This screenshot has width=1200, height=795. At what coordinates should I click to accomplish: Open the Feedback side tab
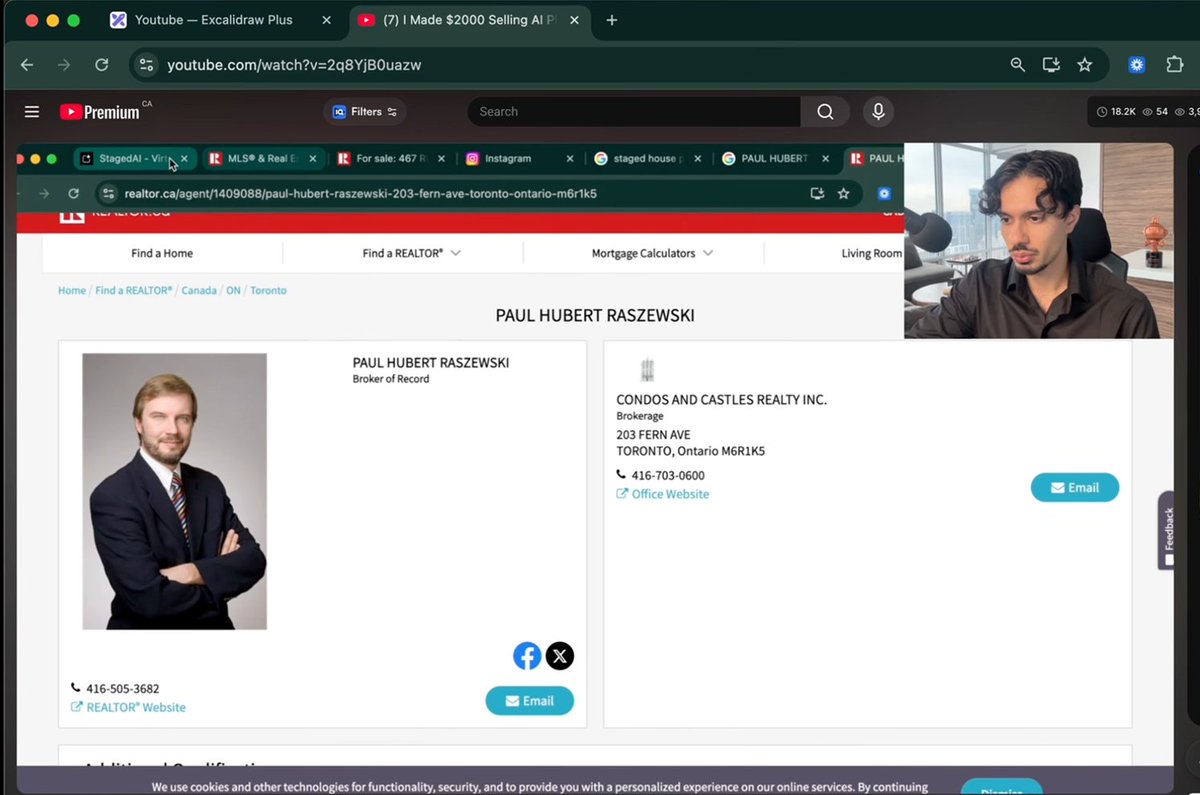pyautogui.click(x=1168, y=531)
